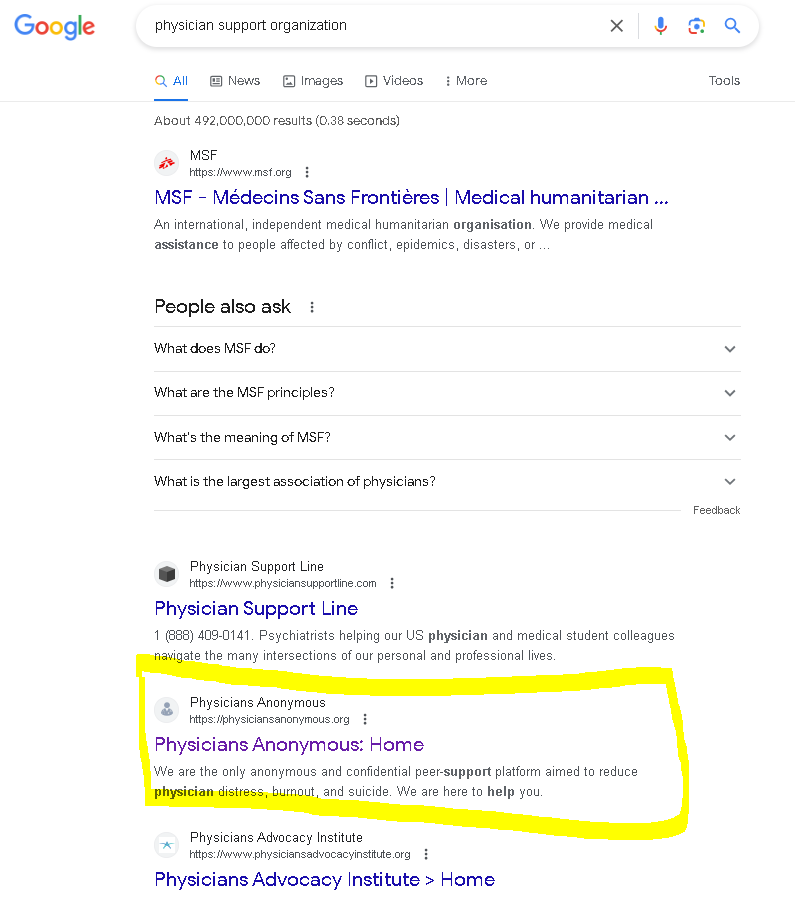Click the Physicians Anonymous favicon
Screen dimensions: 795x898
(x=167, y=710)
